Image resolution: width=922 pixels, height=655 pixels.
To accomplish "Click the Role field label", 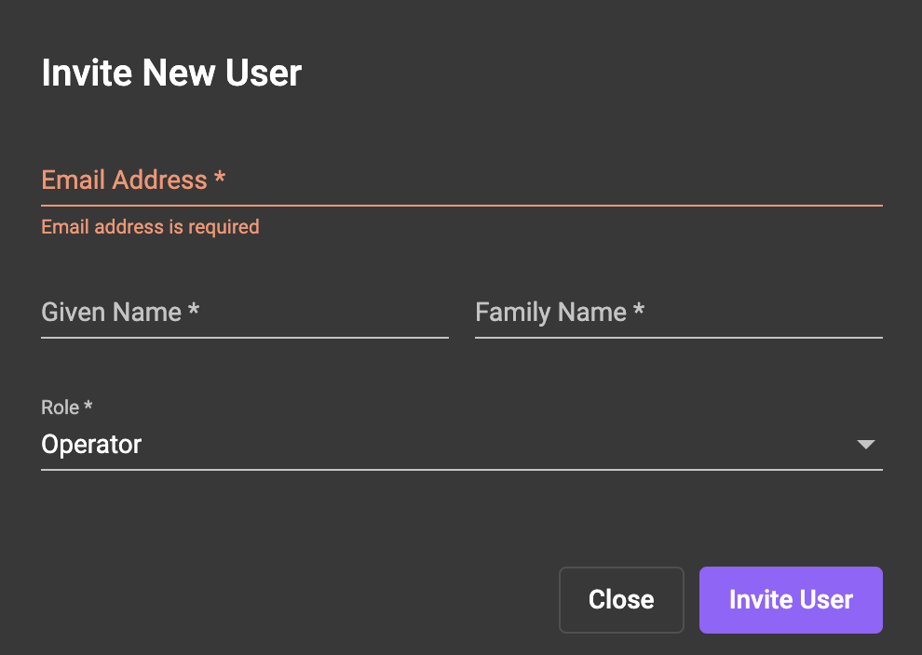I will tap(58, 407).
